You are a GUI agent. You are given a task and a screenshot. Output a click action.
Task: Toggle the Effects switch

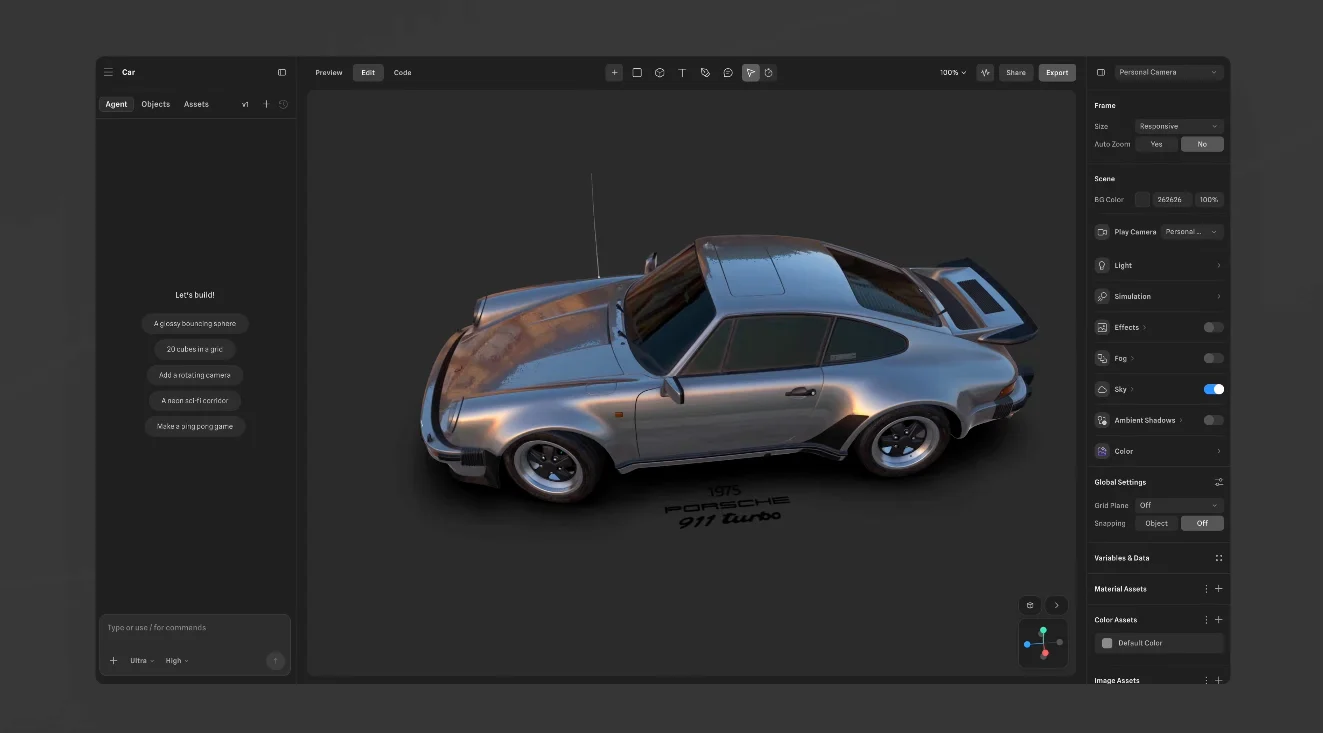coord(1213,327)
